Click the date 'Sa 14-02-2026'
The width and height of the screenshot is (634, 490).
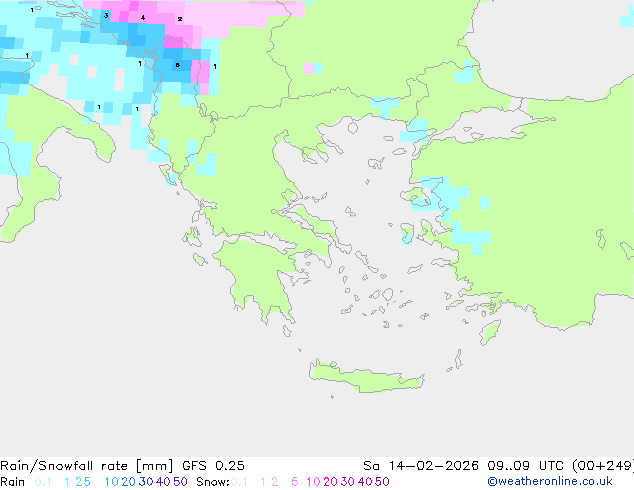[x=421, y=466]
